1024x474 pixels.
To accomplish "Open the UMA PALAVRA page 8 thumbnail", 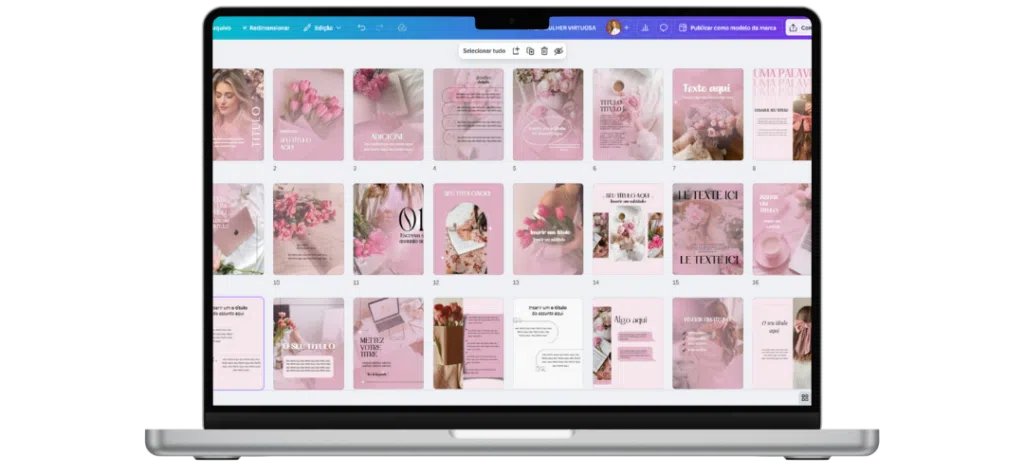I will click(782, 114).
